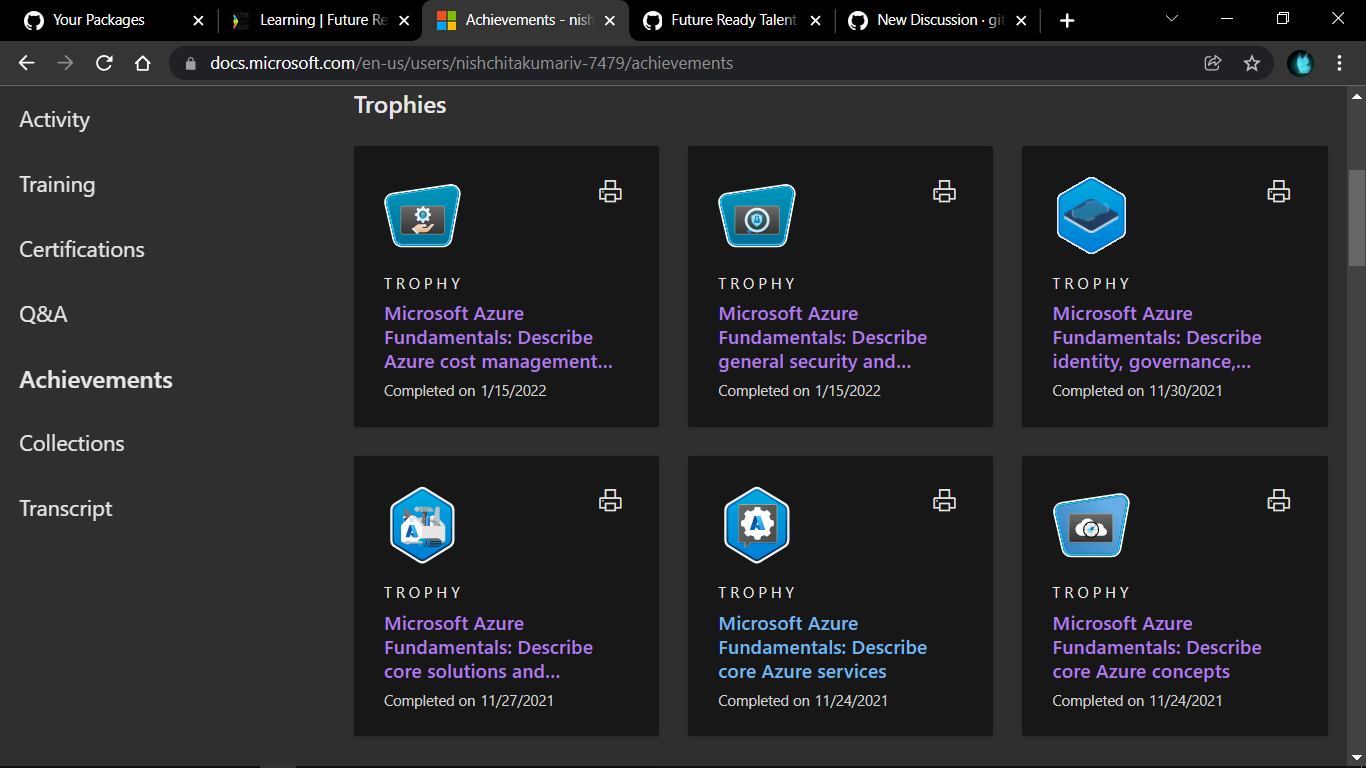The width and height of the screenshot is (1366, 768).
Task: Click 'Completed on 11/30/2021' text
Action: pos(1137,391)
